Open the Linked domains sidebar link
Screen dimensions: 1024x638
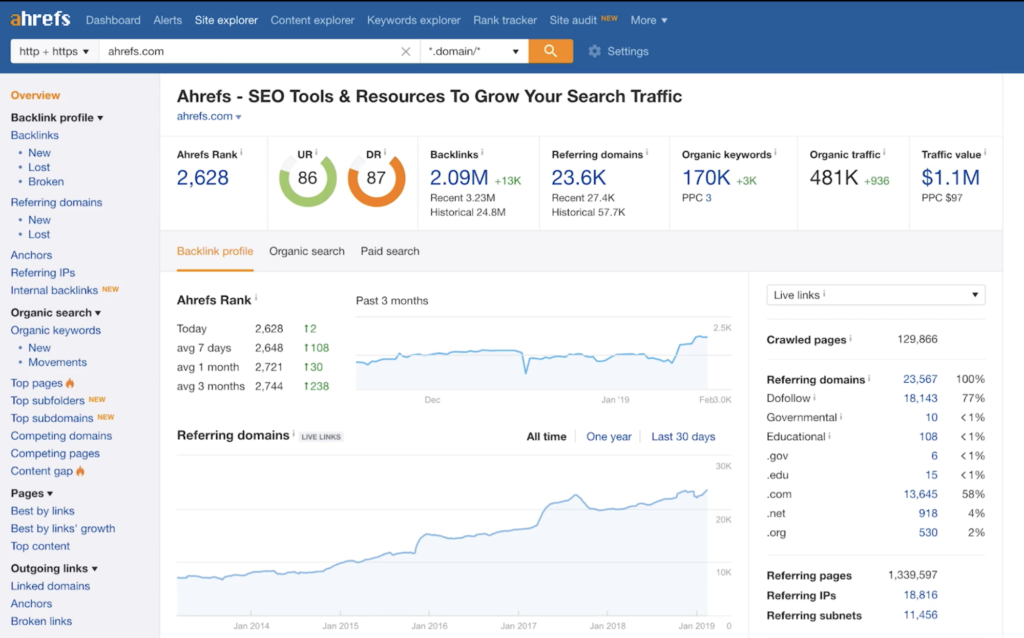pyautogui.click(x=50, y=586)
